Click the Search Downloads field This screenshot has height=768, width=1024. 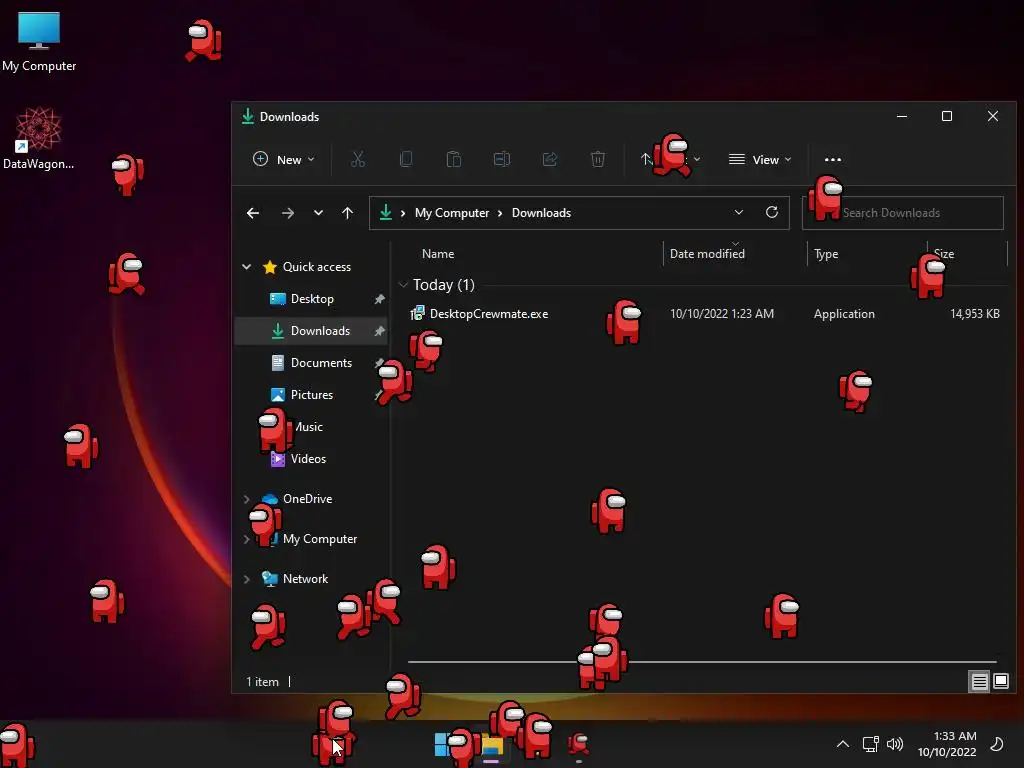pos(903,213)
